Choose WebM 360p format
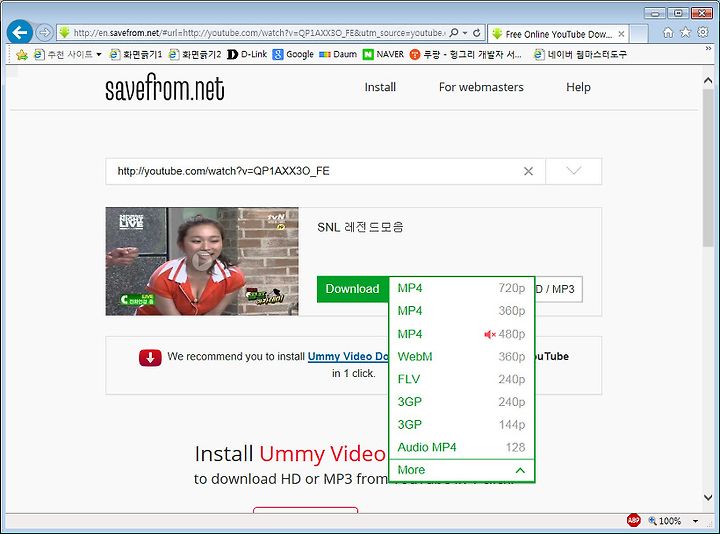 (461, 356)
